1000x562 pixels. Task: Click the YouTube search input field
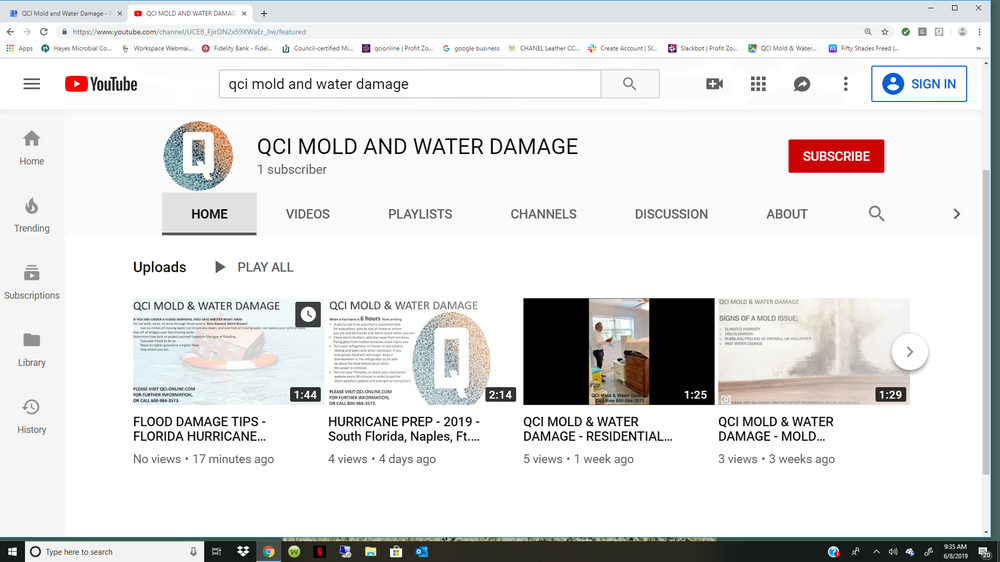409,84
